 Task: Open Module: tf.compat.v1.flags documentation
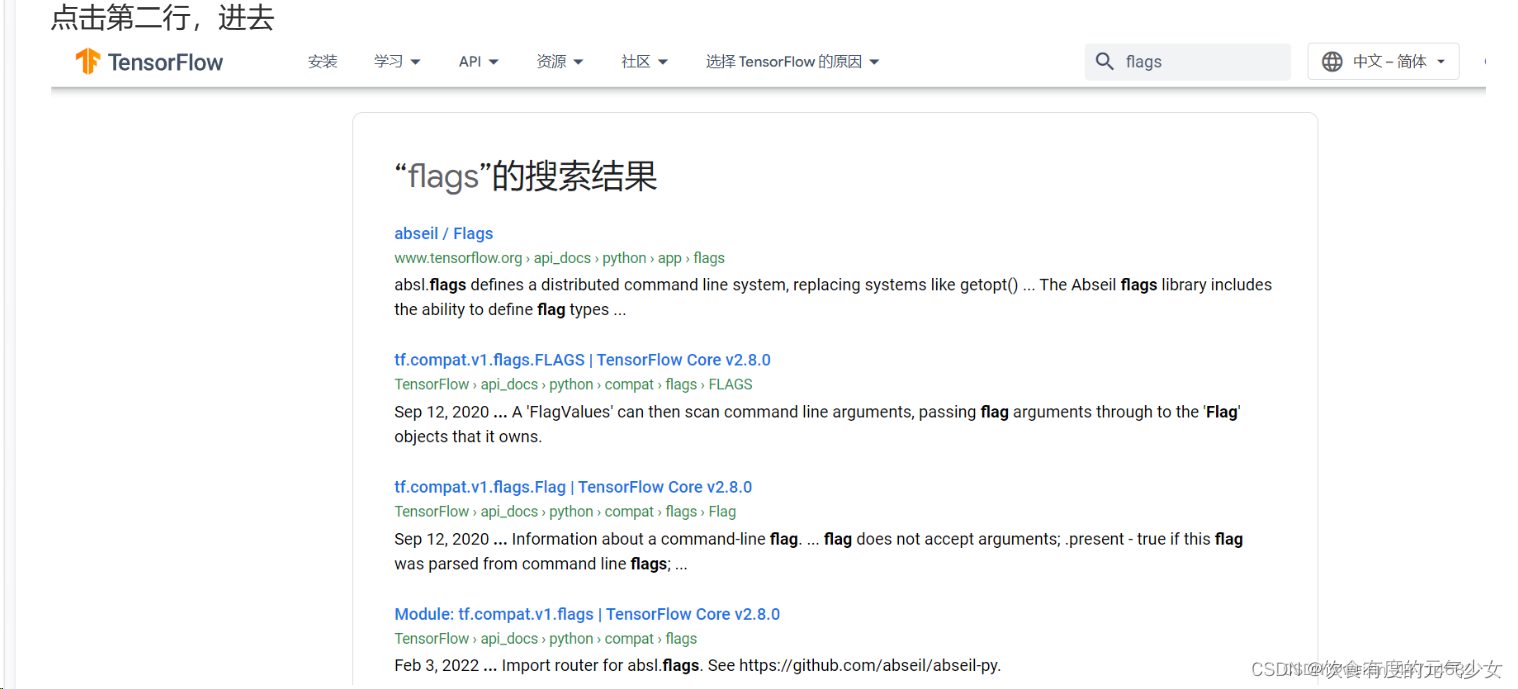click(x=586, y=613)
